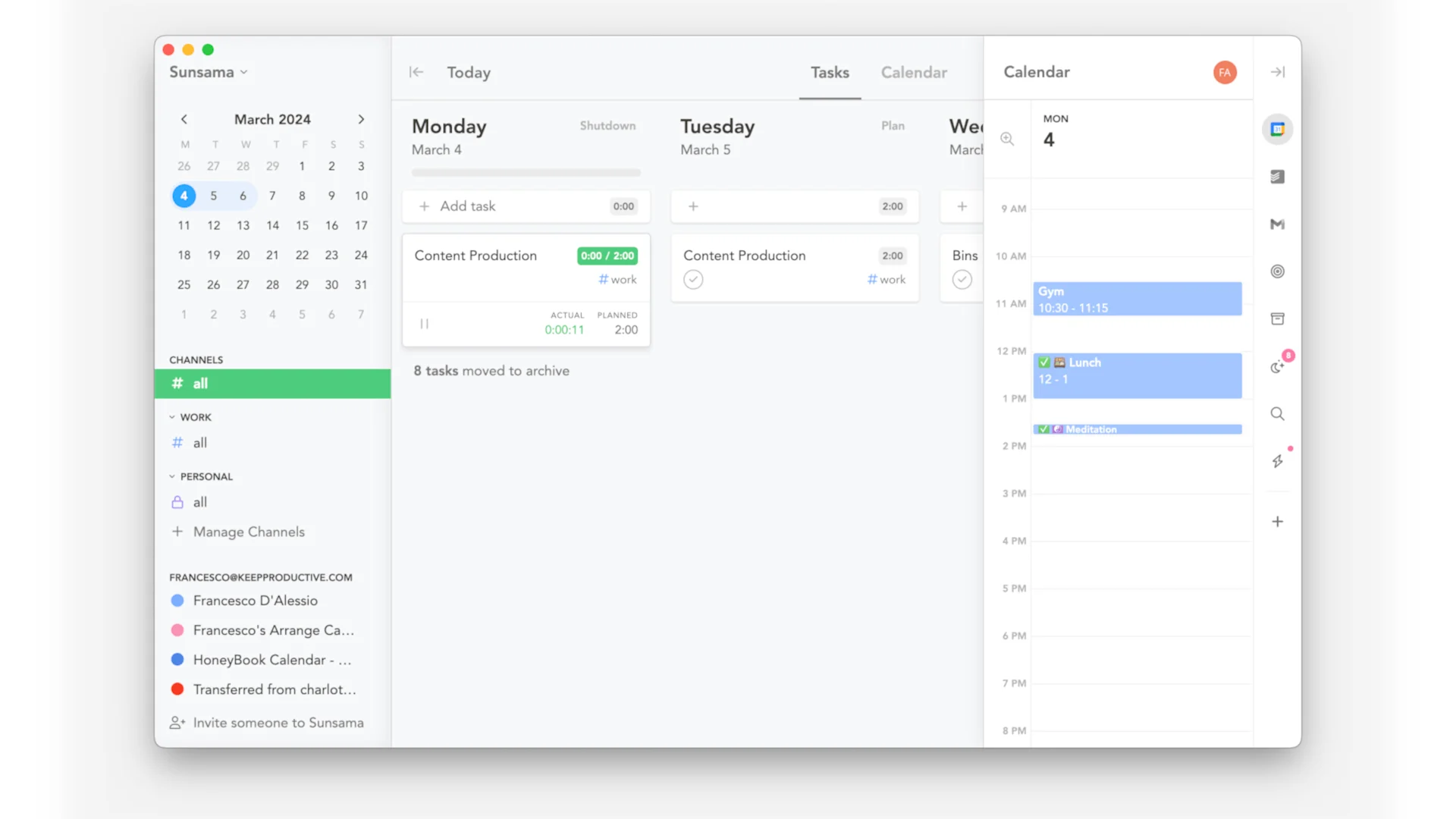Switch to the Calendar tab
Viewport: 1456px width, 819px height.
click(x=914, y=72)
